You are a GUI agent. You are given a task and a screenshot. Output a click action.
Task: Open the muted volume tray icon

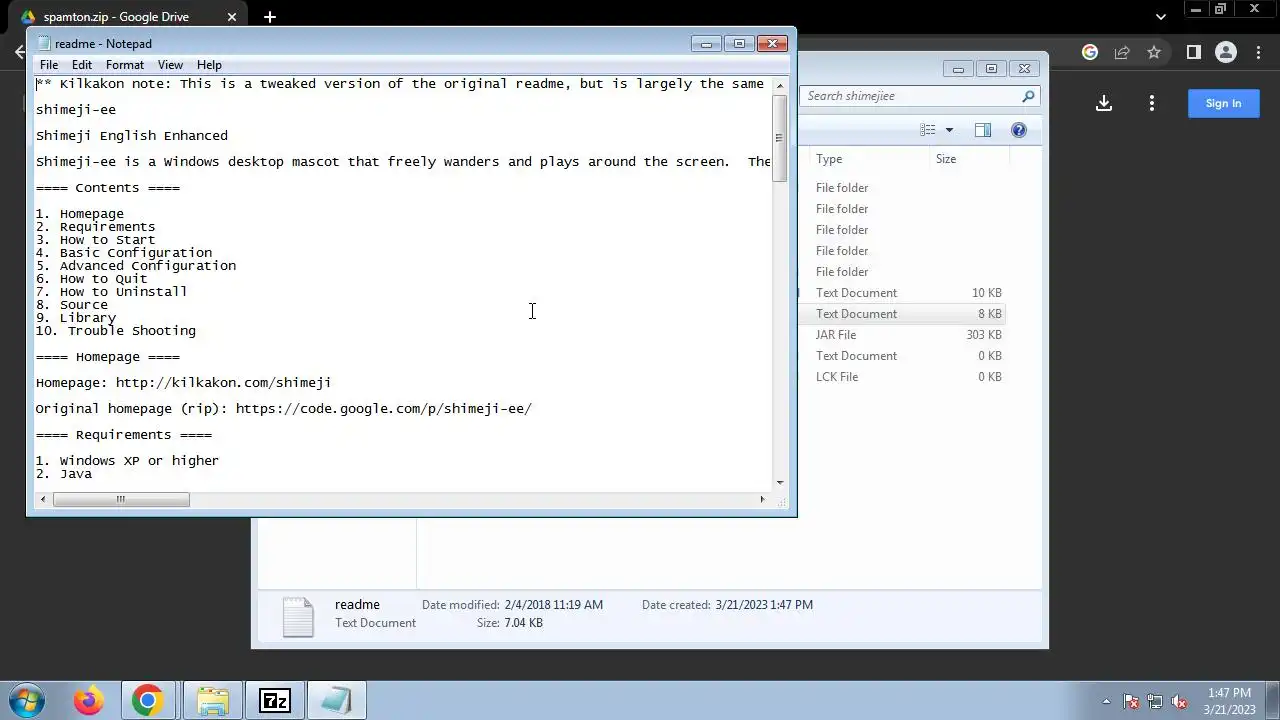tap(1179, 701)
